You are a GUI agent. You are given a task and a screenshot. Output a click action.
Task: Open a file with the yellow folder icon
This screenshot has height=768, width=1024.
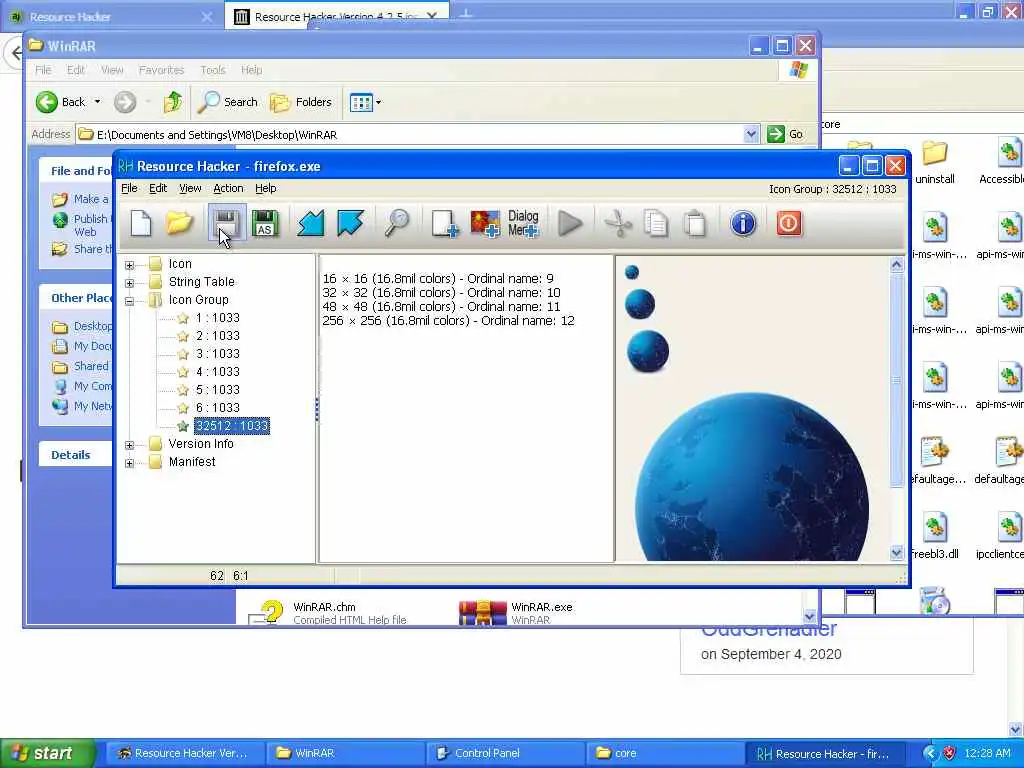pos(179,223)
